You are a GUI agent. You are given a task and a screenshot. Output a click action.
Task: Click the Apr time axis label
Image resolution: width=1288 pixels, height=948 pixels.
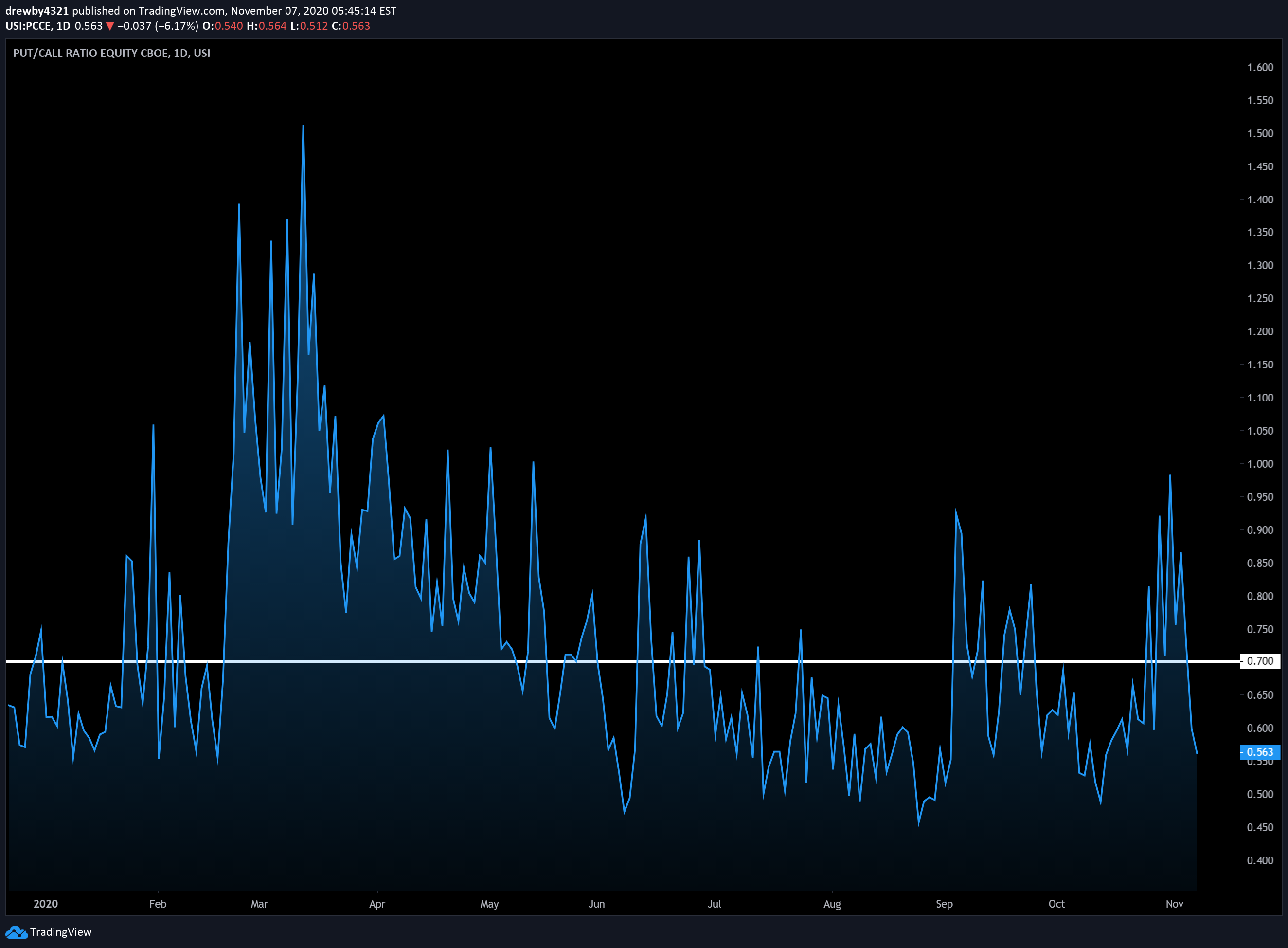377,904
